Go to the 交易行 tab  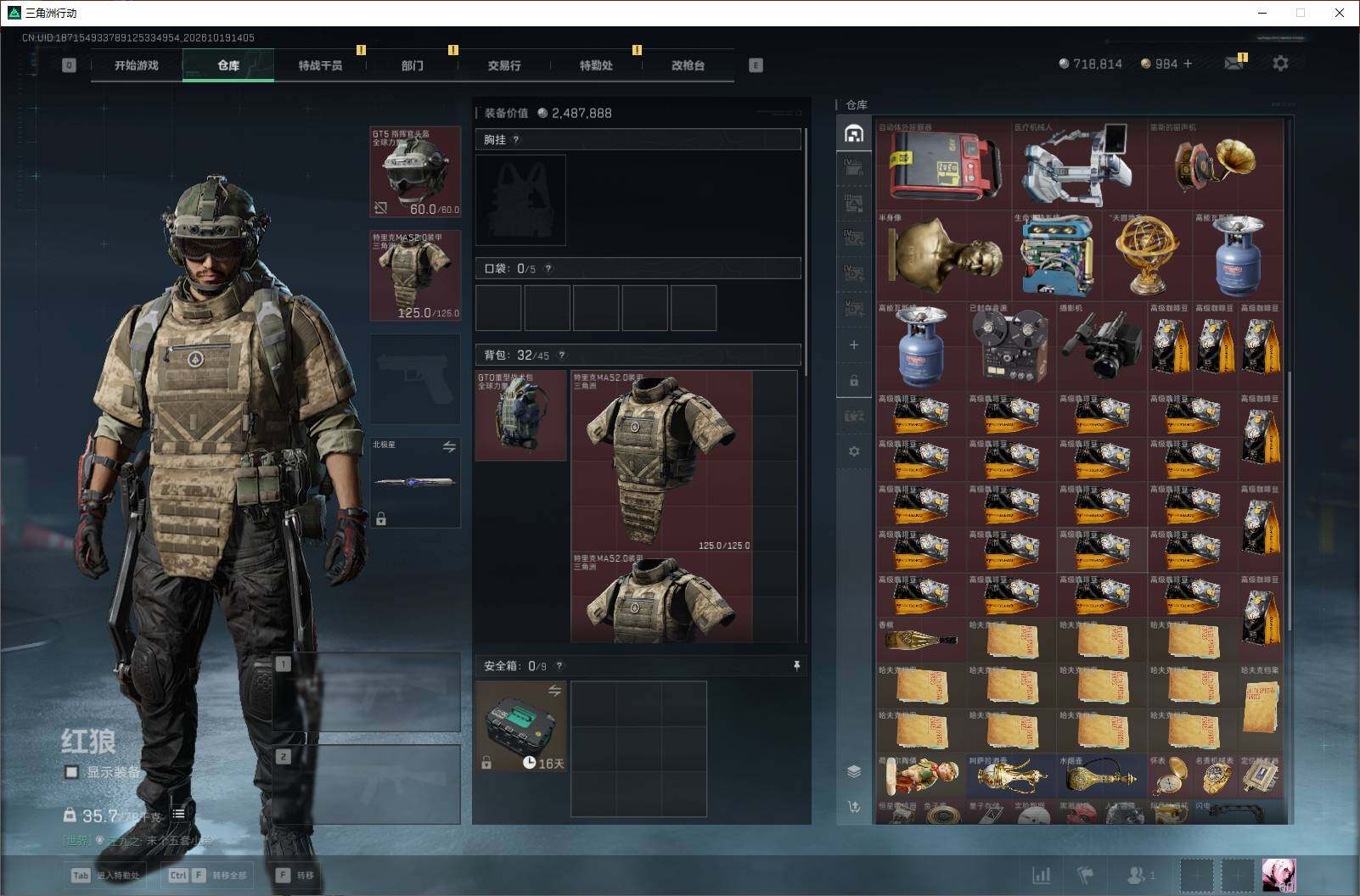click(504, 65)
